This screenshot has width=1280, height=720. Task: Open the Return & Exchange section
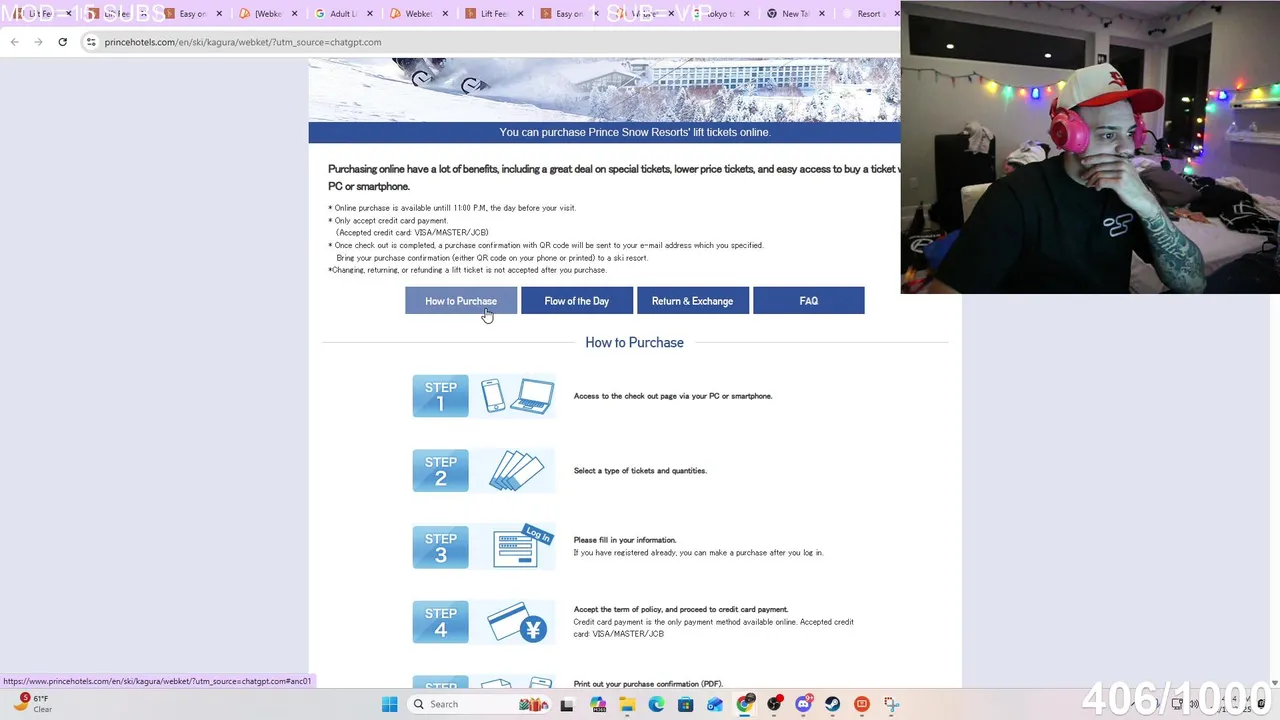click(693, 301)
